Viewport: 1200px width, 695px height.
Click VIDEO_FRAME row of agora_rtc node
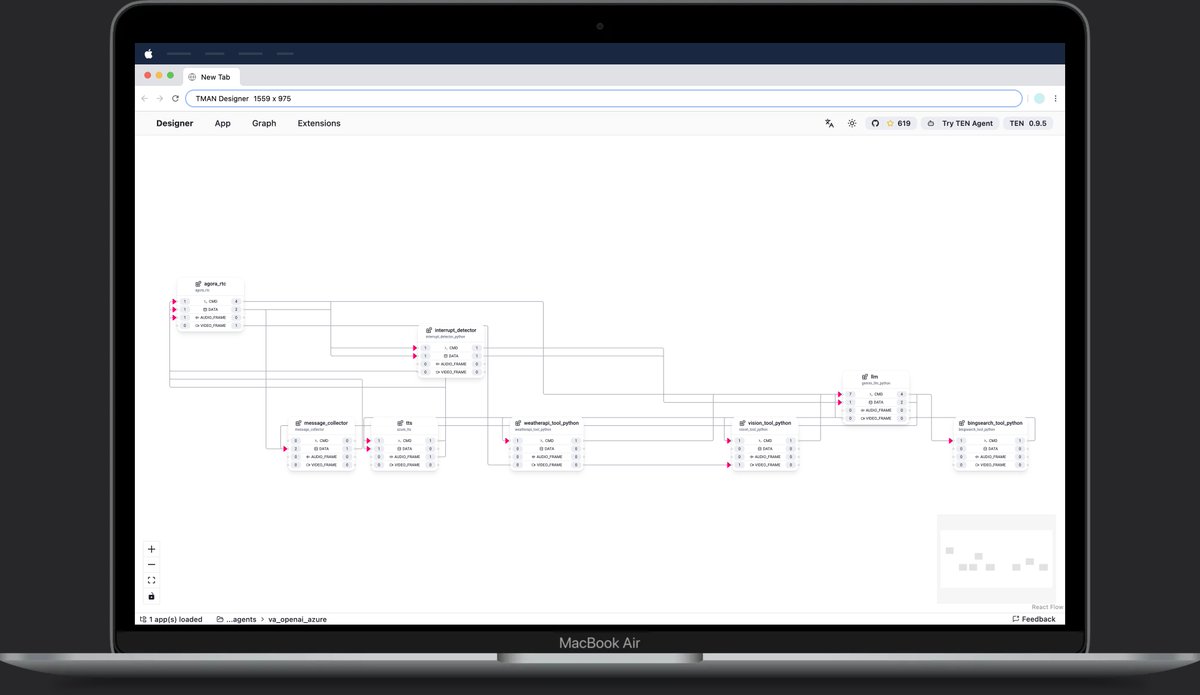211,325
